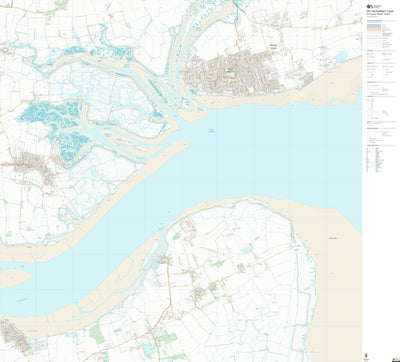Click the OS VectorMap Local title text
Screen dimensions: 400x362
(380, 11)
